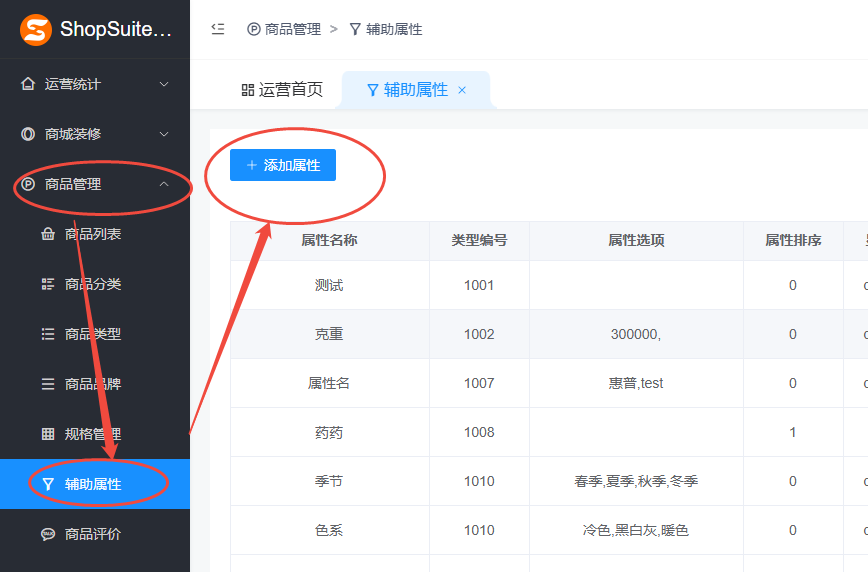Expand the 商城装修 menu chevron

164,134
